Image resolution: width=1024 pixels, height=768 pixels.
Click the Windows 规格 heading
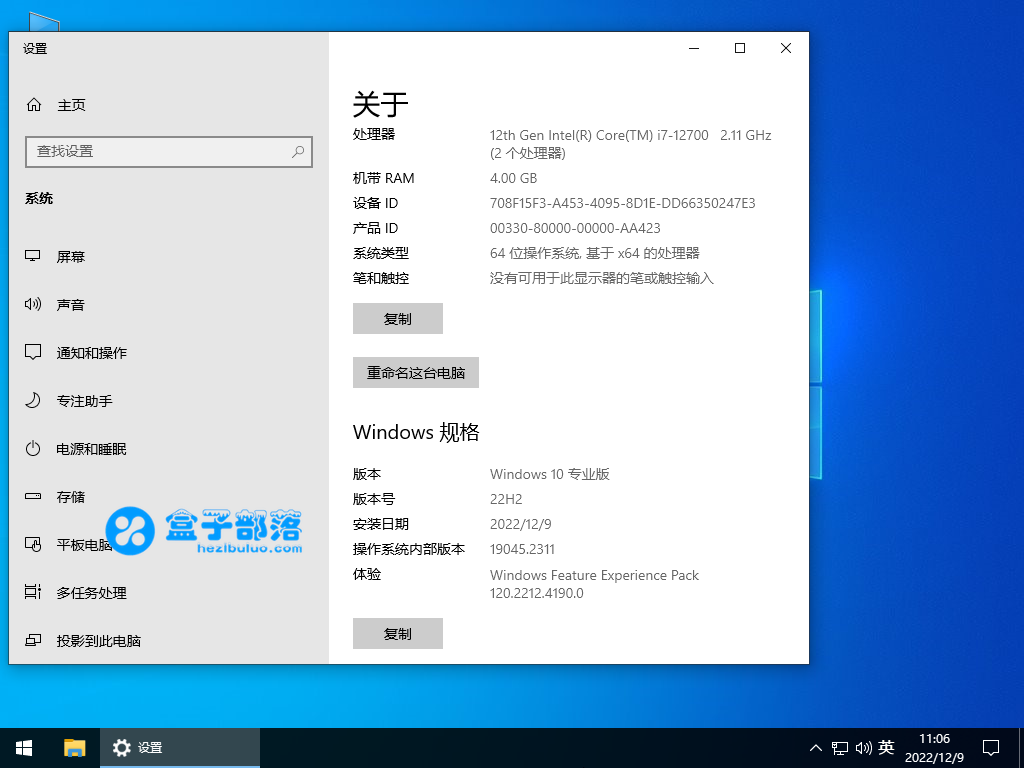point(416,432)
